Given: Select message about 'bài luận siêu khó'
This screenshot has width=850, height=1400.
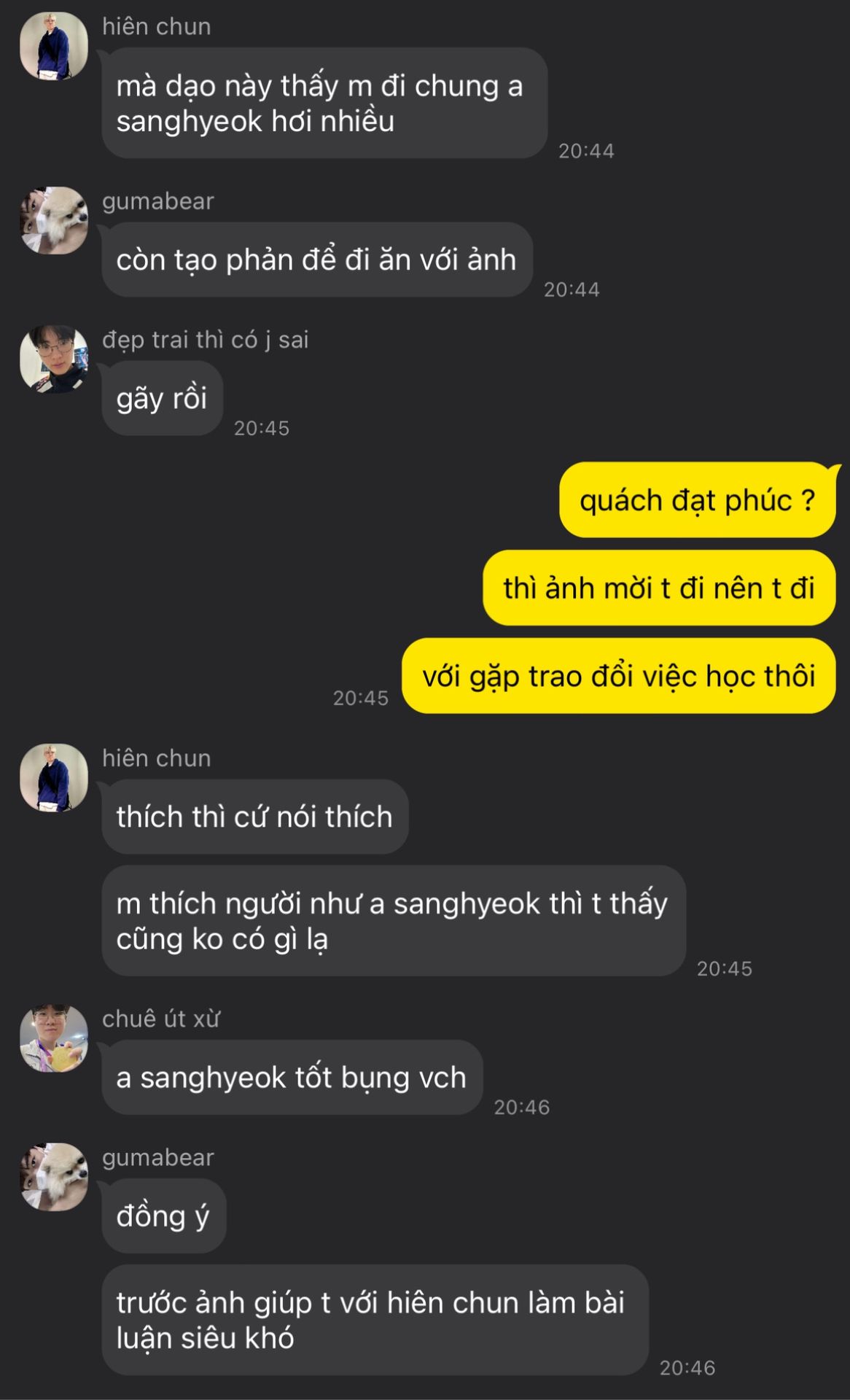Looking at the screenshot, I should pyautogui.click(x=375, y=1320).
